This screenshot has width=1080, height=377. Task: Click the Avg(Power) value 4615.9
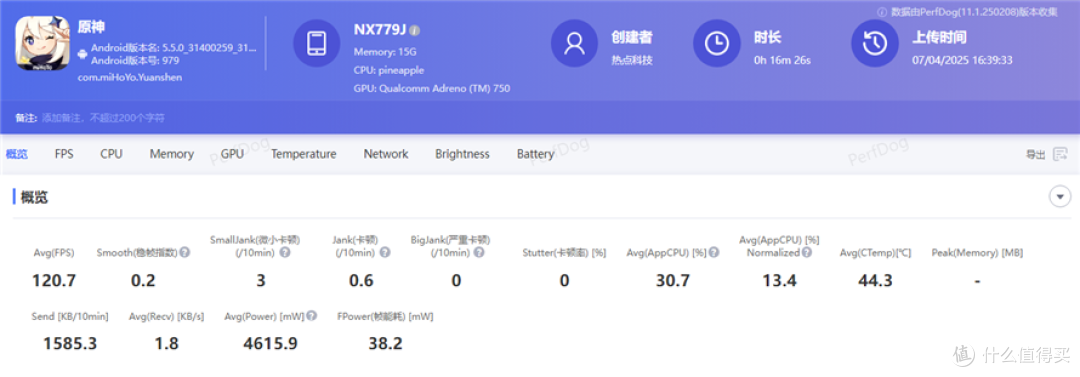(x=271, y=343)
